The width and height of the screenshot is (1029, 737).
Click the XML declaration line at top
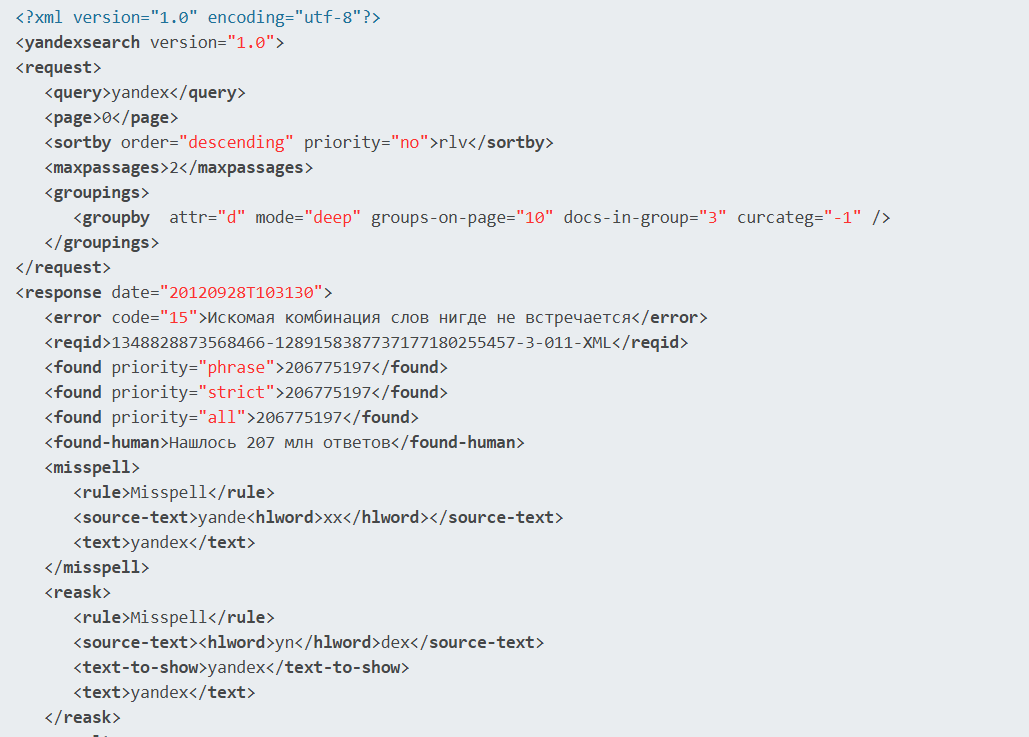pyautogui.click(x=197, y=18)
